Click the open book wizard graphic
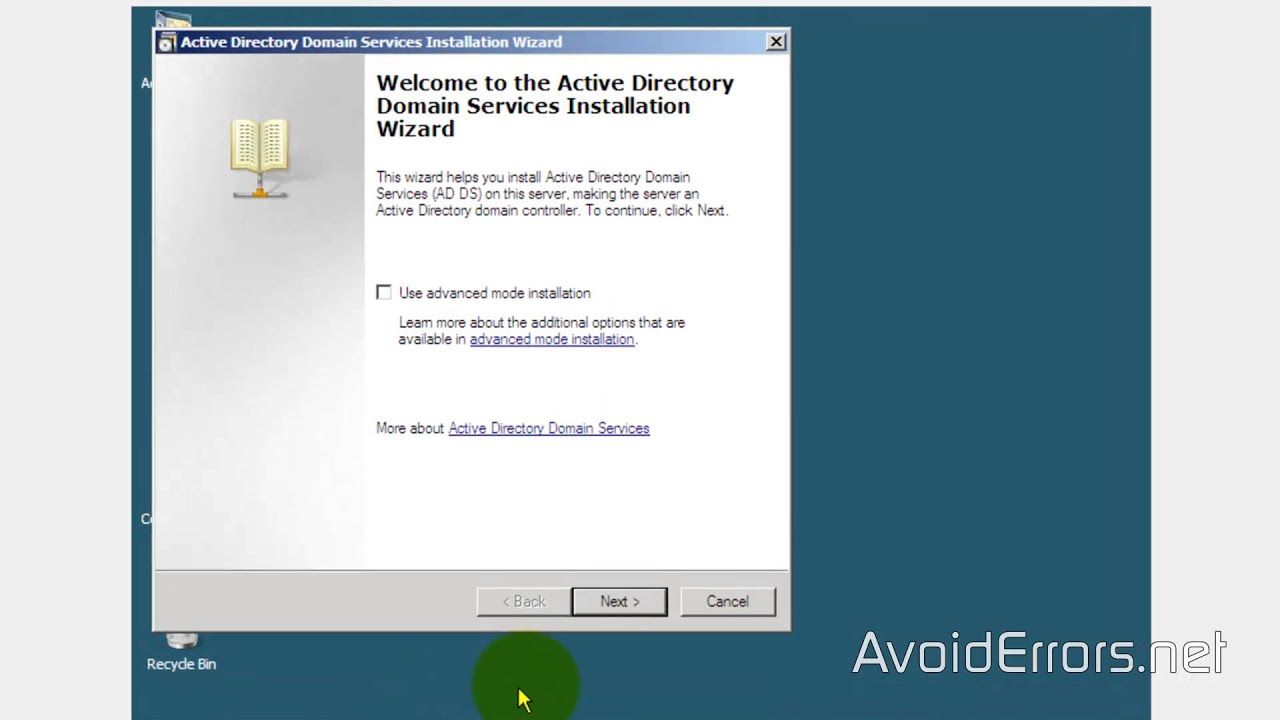Image resolution: width=1280 pixels, height=720 pixels. (260, 158)
